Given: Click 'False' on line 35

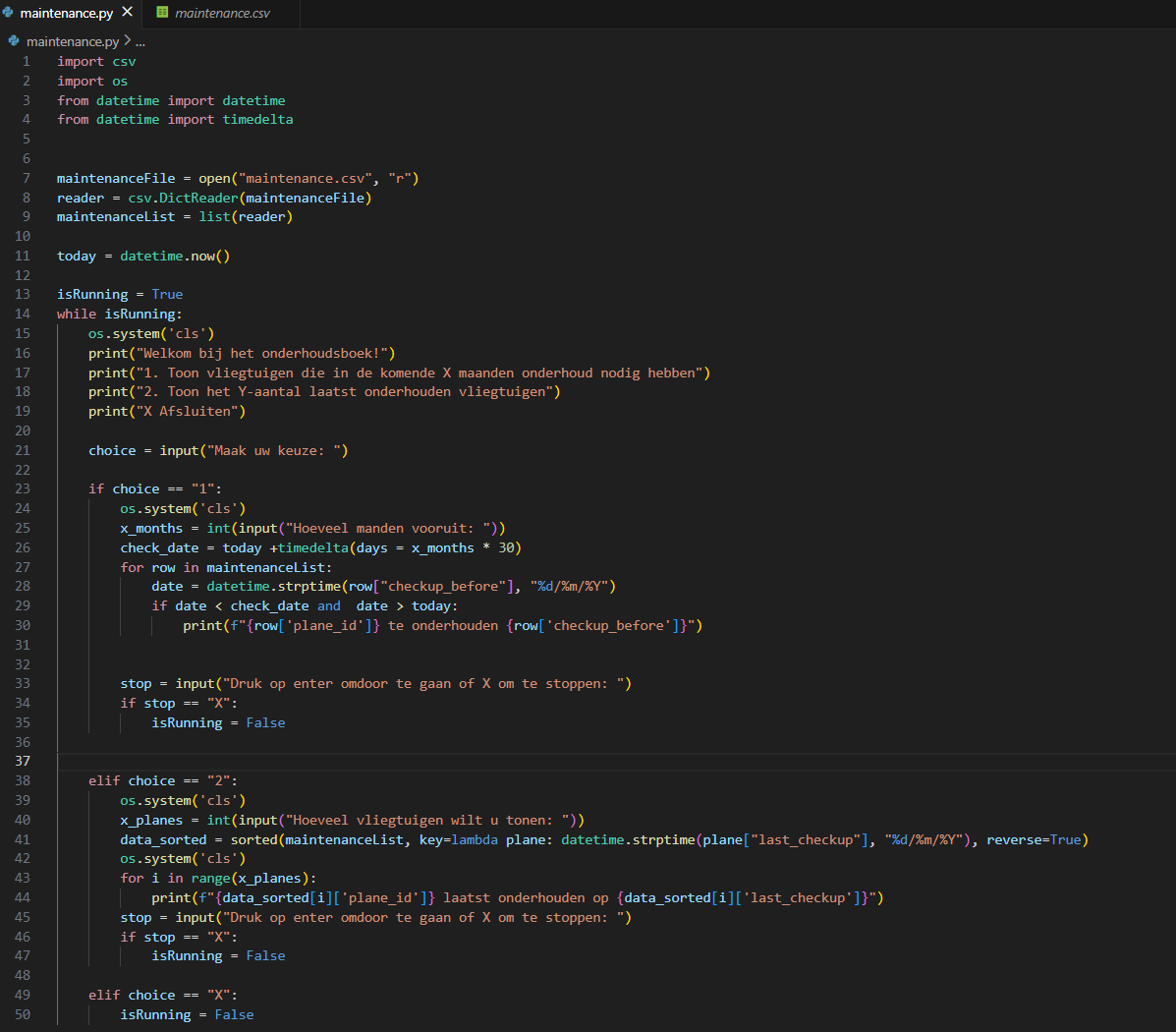Looking at the screenshot, I should point(265,722).
